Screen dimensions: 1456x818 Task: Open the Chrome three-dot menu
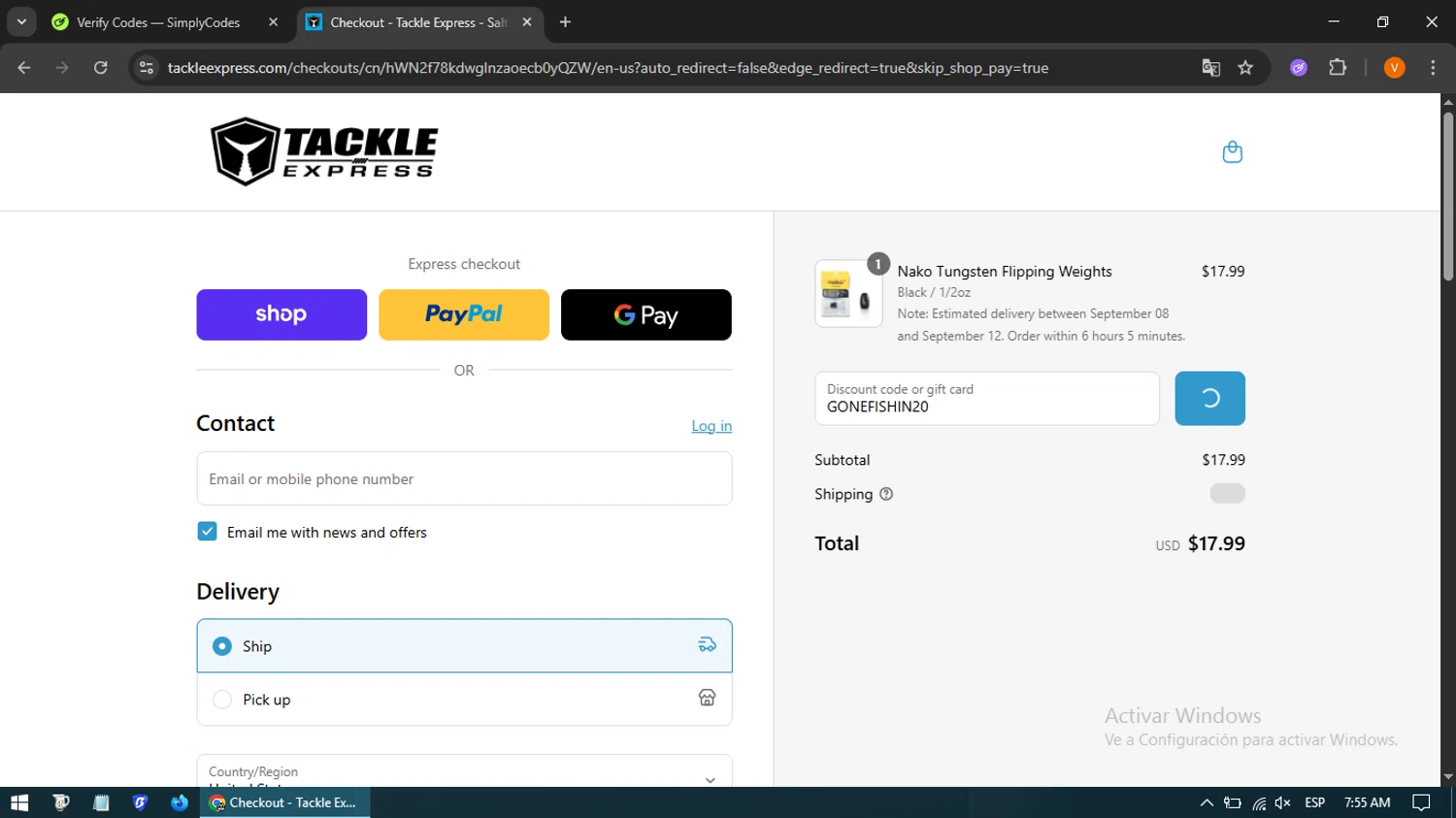pos(1433,68)
